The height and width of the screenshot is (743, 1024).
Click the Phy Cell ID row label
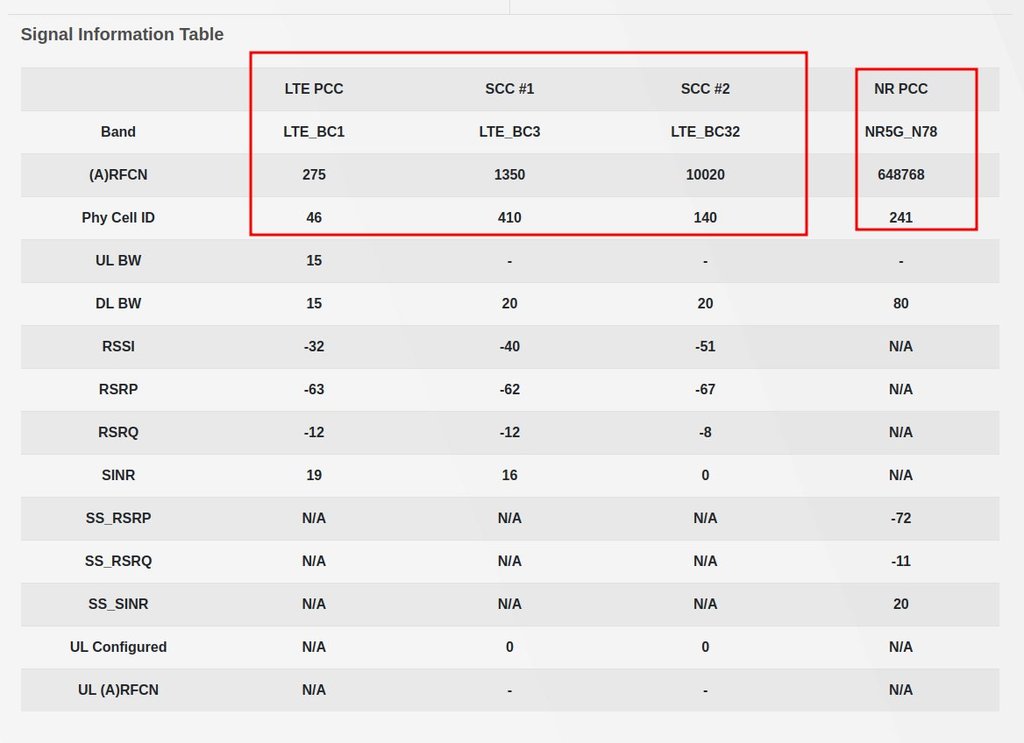pyautogui.click(x=118, y=218)
